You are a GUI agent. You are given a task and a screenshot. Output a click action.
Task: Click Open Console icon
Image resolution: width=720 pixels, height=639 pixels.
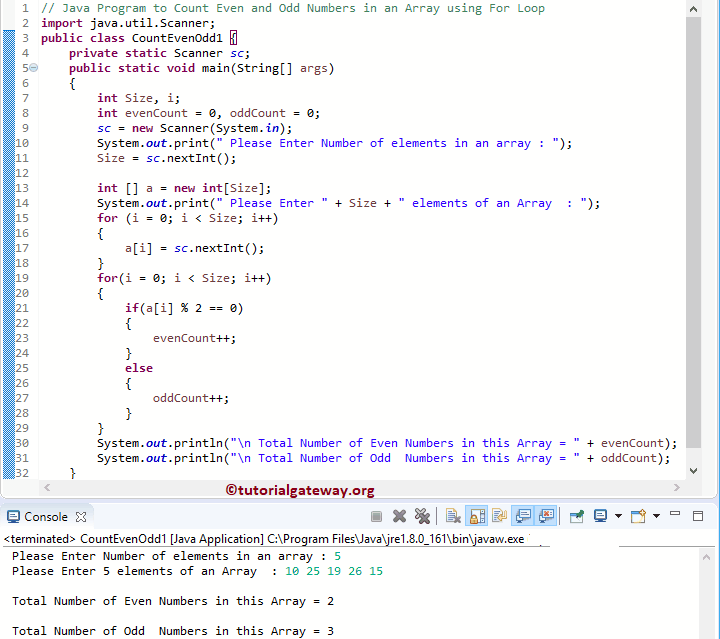pyautogui.click(x=638, y=516)
